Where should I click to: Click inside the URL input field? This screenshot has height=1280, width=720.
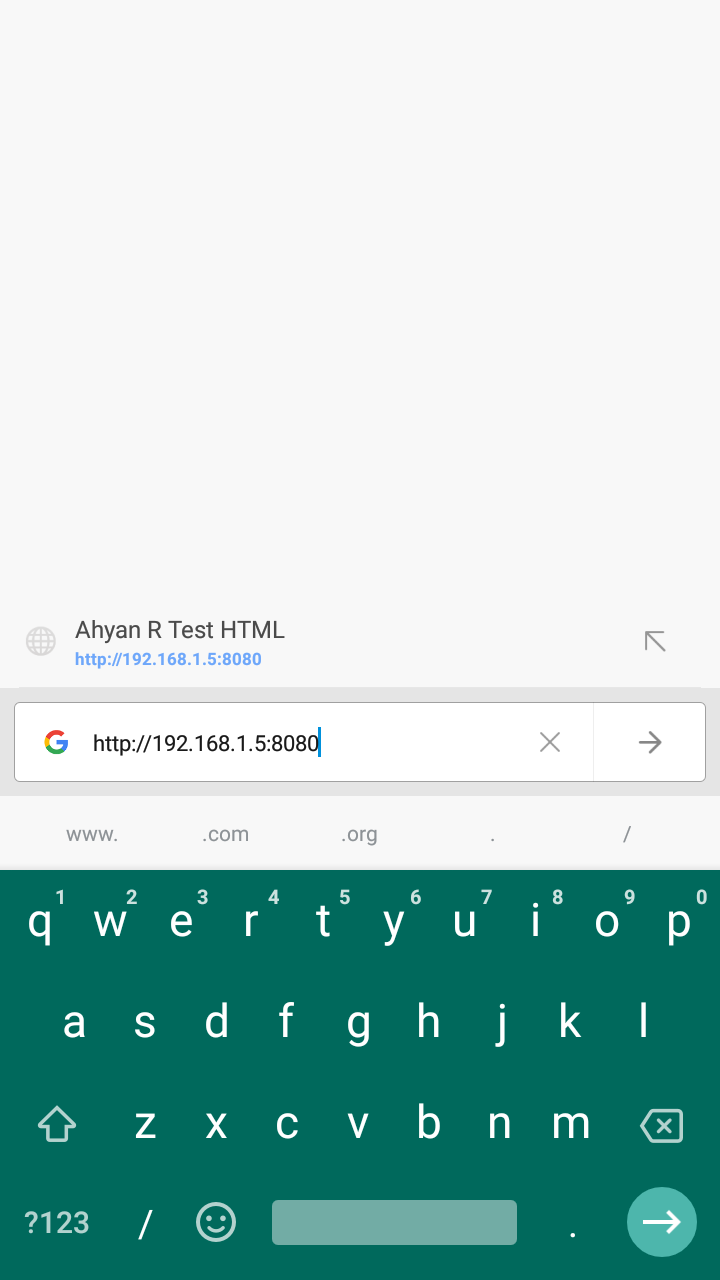pos(305,742)
